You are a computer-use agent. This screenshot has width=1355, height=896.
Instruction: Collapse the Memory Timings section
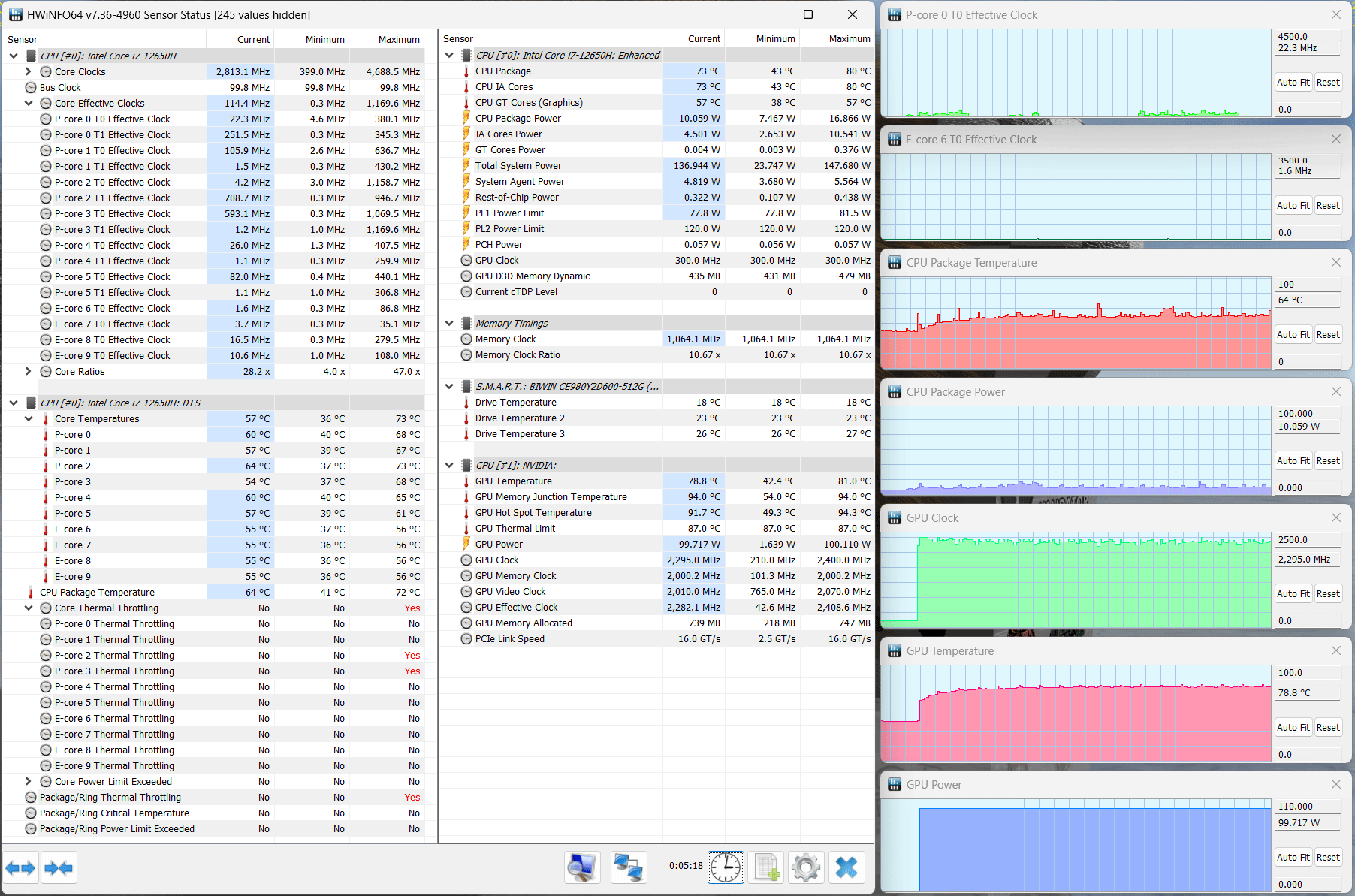point(449,323)
